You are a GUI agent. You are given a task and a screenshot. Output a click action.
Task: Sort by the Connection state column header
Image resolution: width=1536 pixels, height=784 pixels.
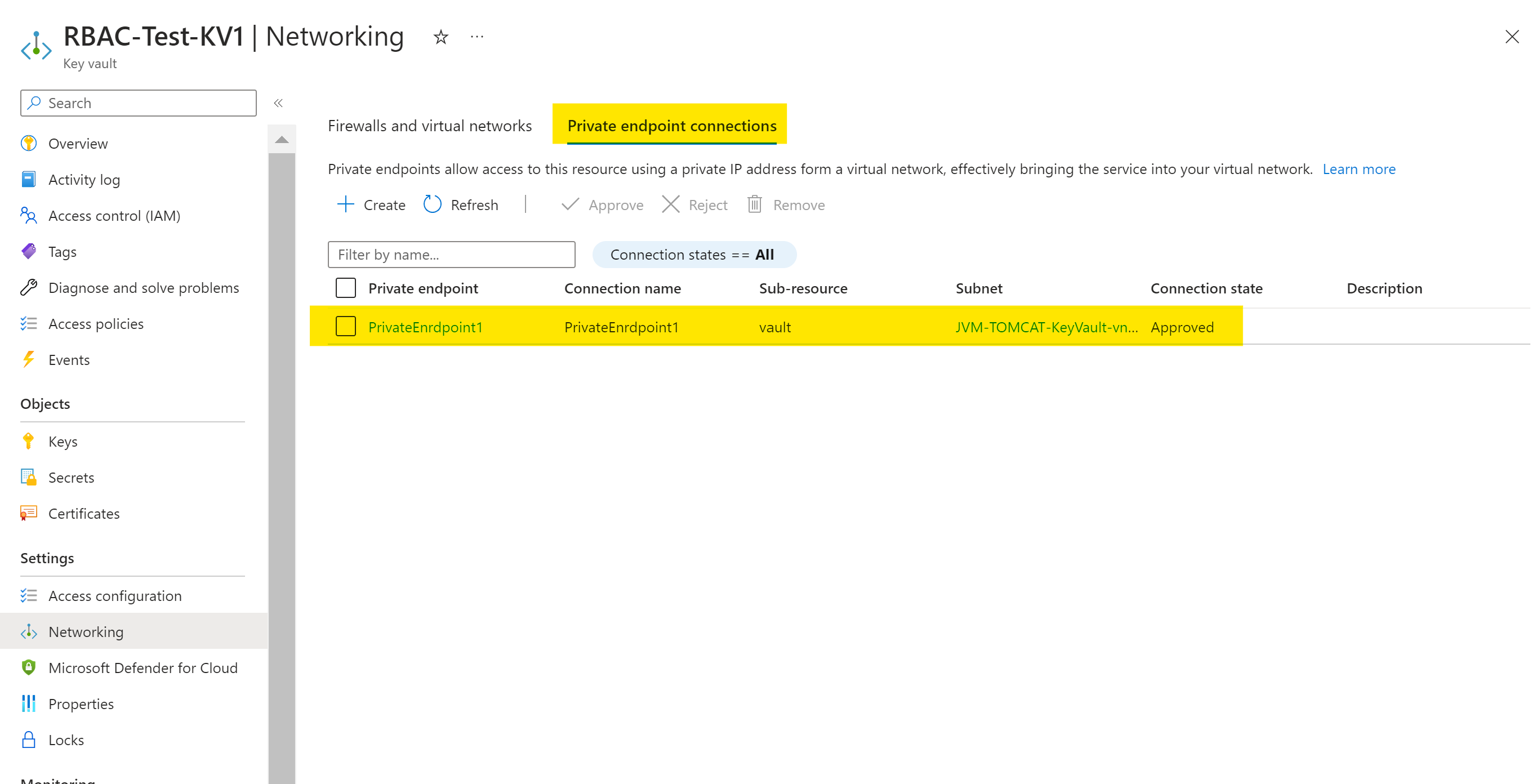[x=1207, y=288]
